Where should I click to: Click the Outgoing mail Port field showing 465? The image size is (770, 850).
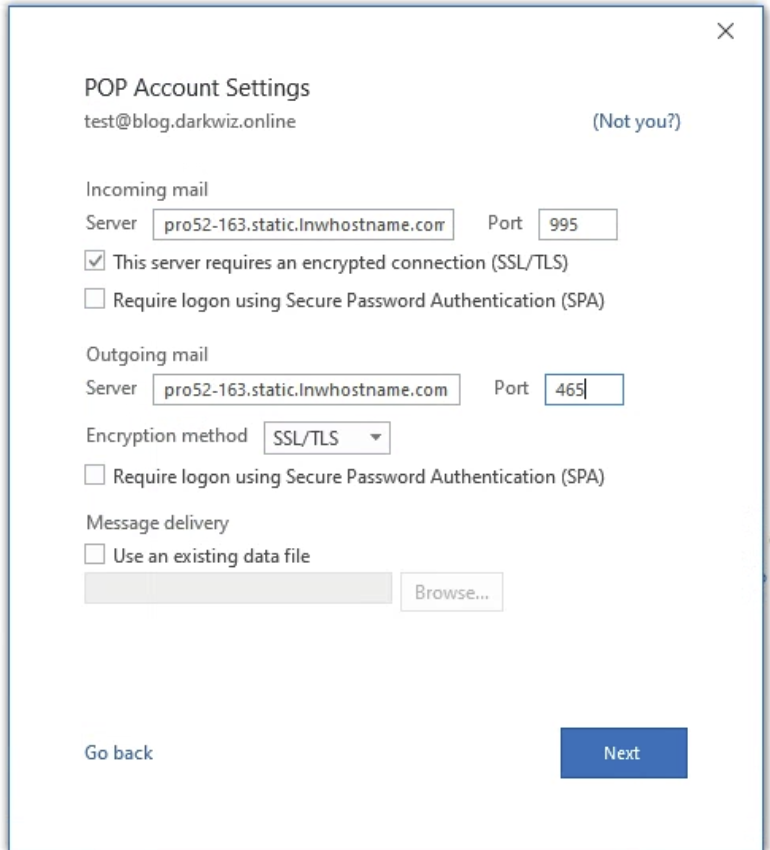tap(583, 389)
